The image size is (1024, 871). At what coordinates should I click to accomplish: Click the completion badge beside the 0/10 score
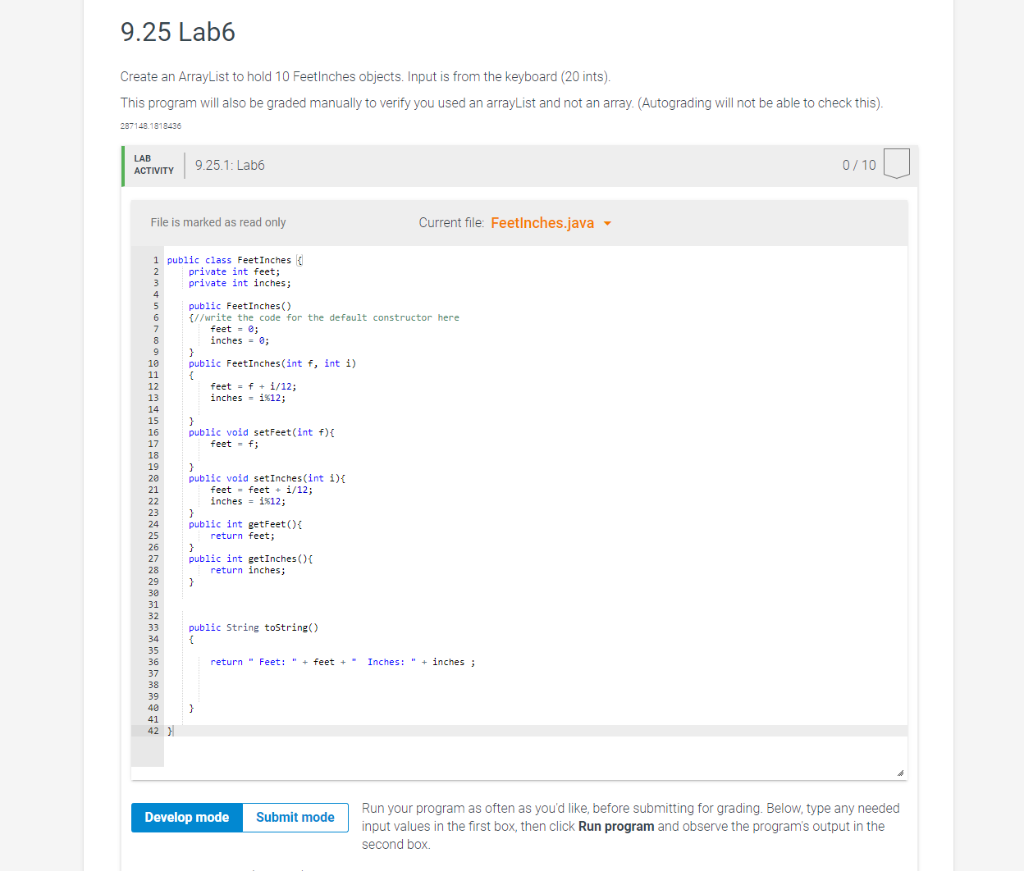point(895,163)
